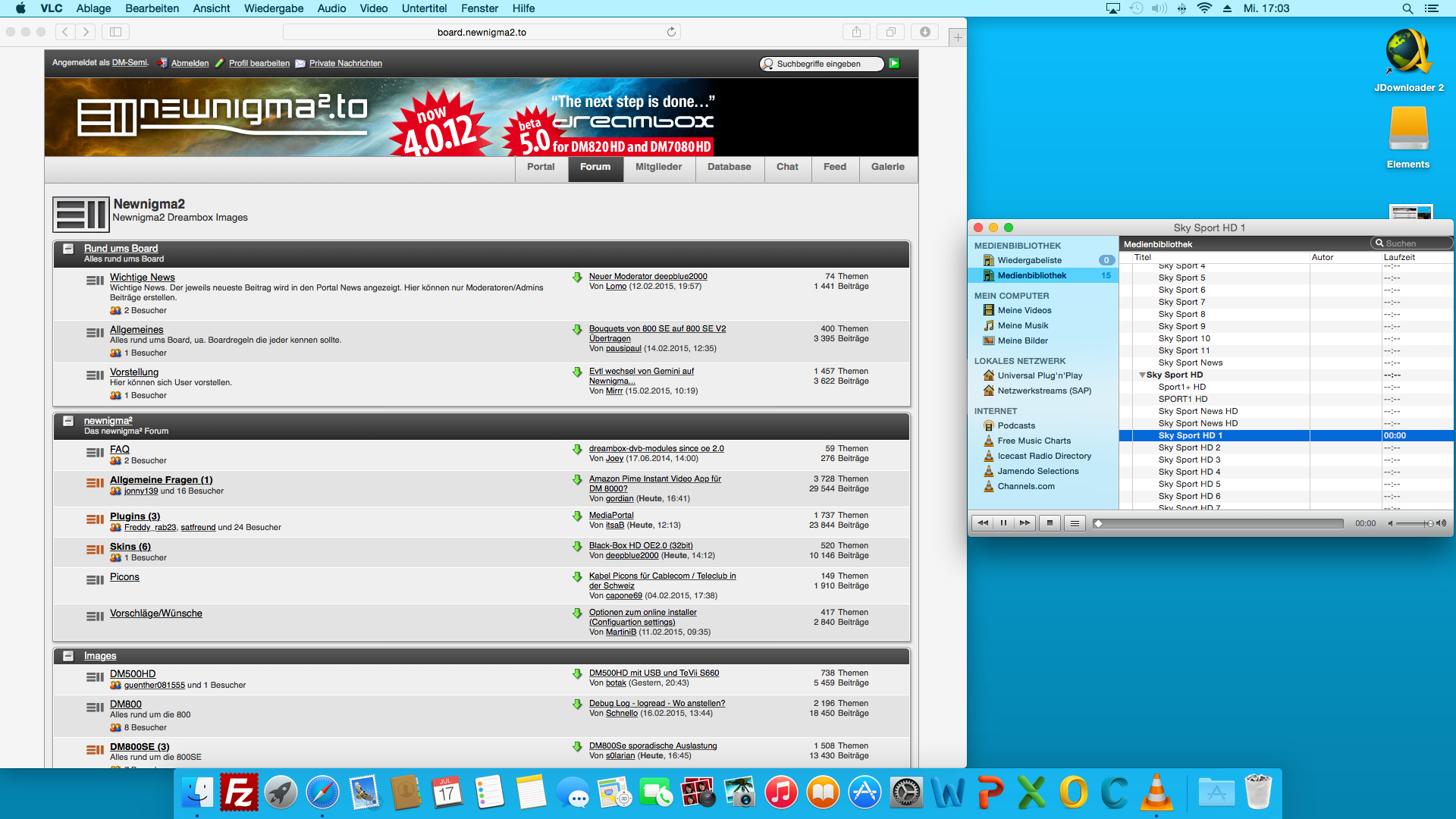This screenshot has height=819, width=1456.
Task: Collapse the Images forum category
Action: (68, 656)
